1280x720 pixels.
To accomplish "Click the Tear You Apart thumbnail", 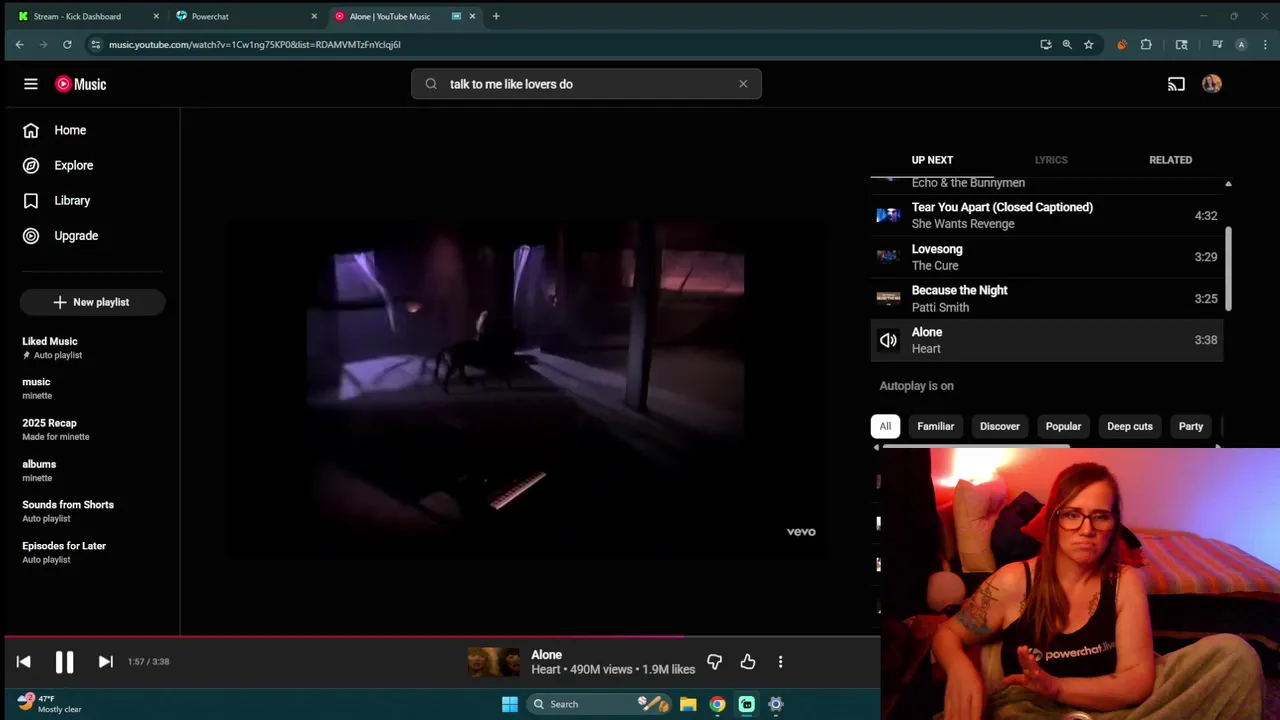I will 888,215.
